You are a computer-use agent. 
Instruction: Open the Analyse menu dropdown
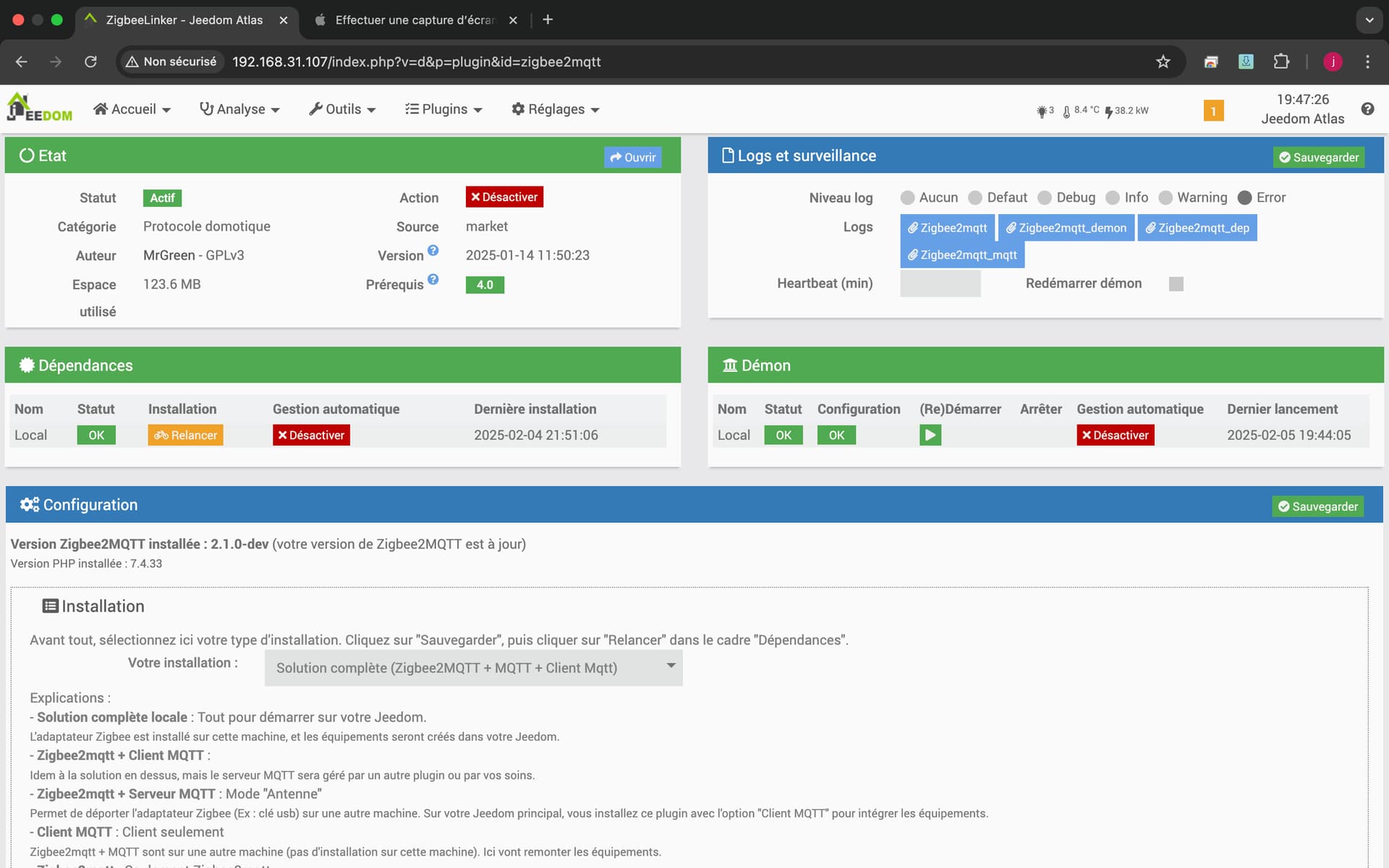tap(239, 109)
